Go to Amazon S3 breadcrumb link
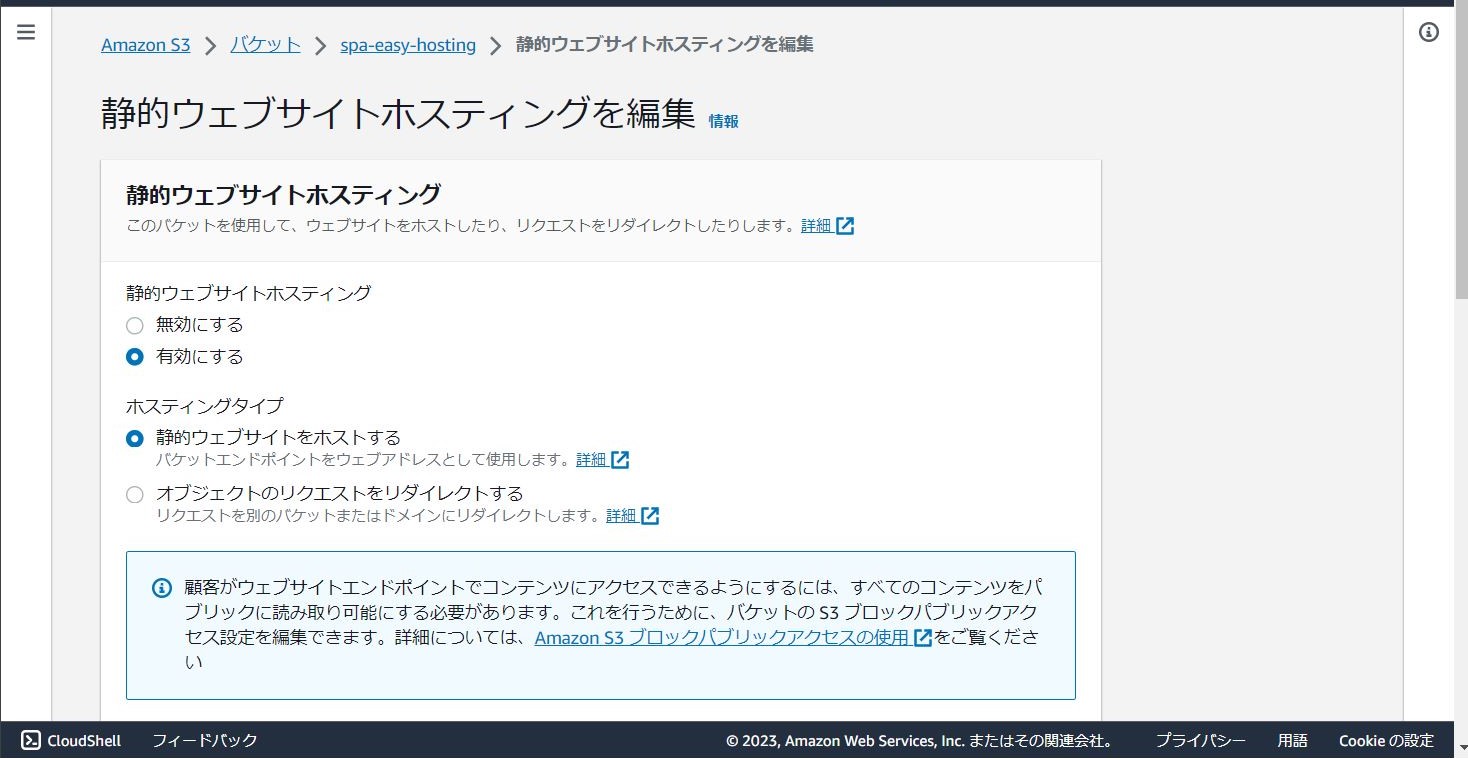Viewport: 1468px width, 758px height. pos(146,45)
